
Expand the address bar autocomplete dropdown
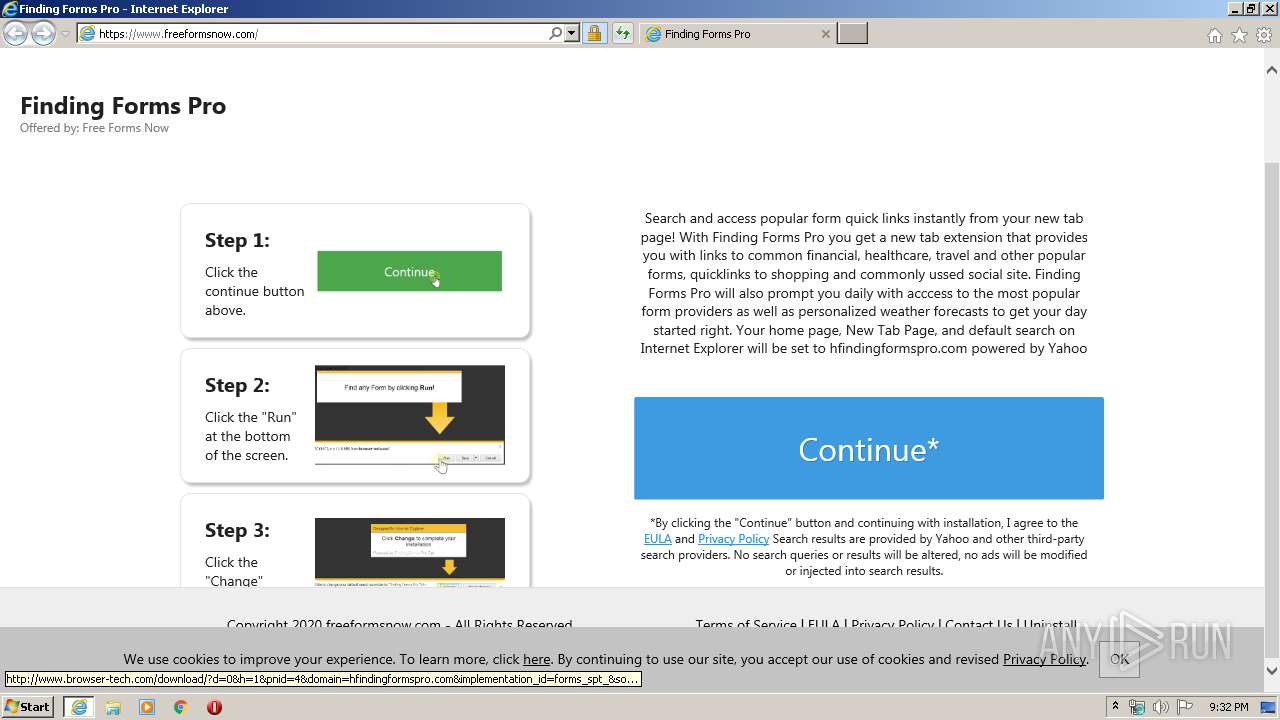pos(572,34)
